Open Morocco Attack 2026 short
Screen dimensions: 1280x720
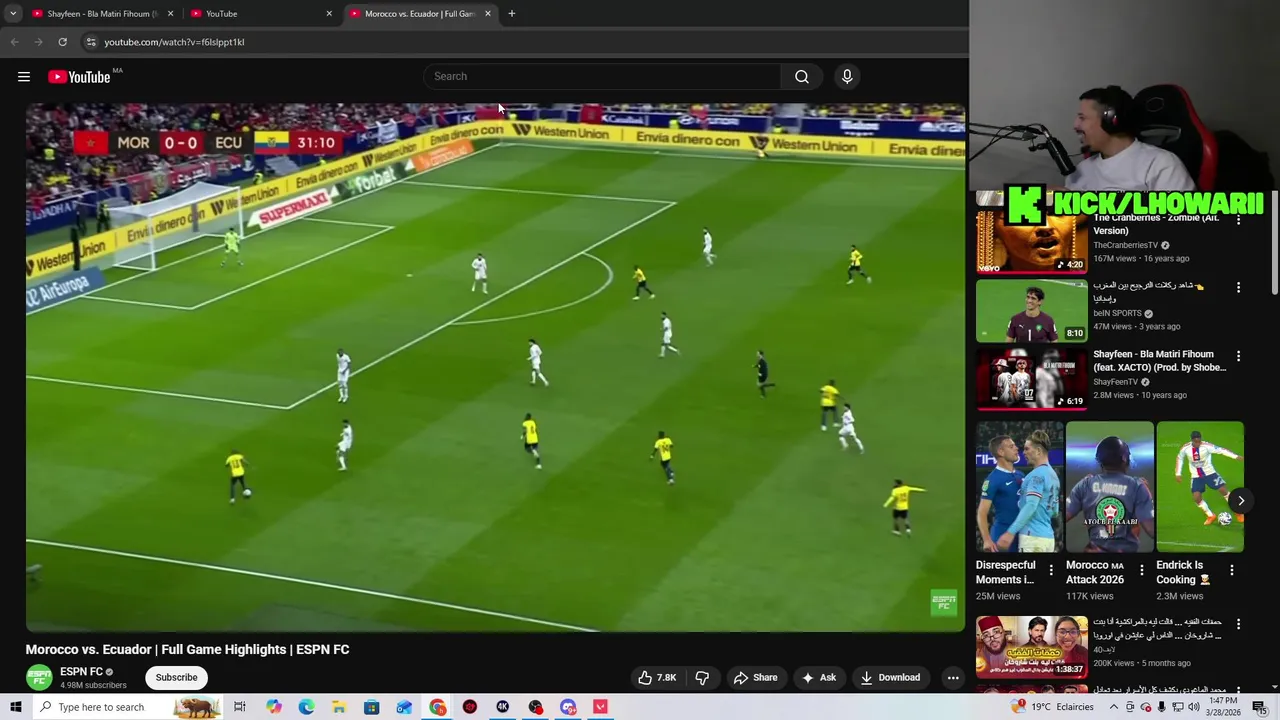[1110, 487]
